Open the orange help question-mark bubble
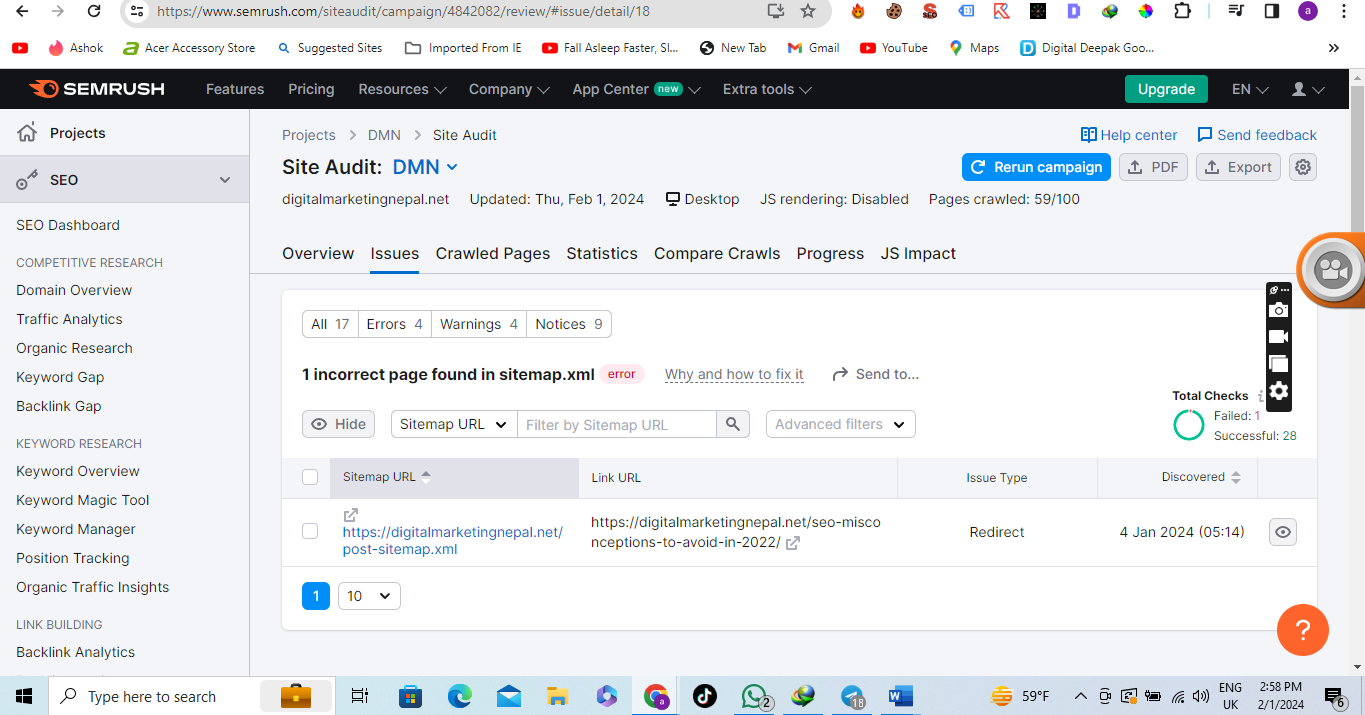Viewport: 1365px width, 715px height. (x=1303, y=630)
